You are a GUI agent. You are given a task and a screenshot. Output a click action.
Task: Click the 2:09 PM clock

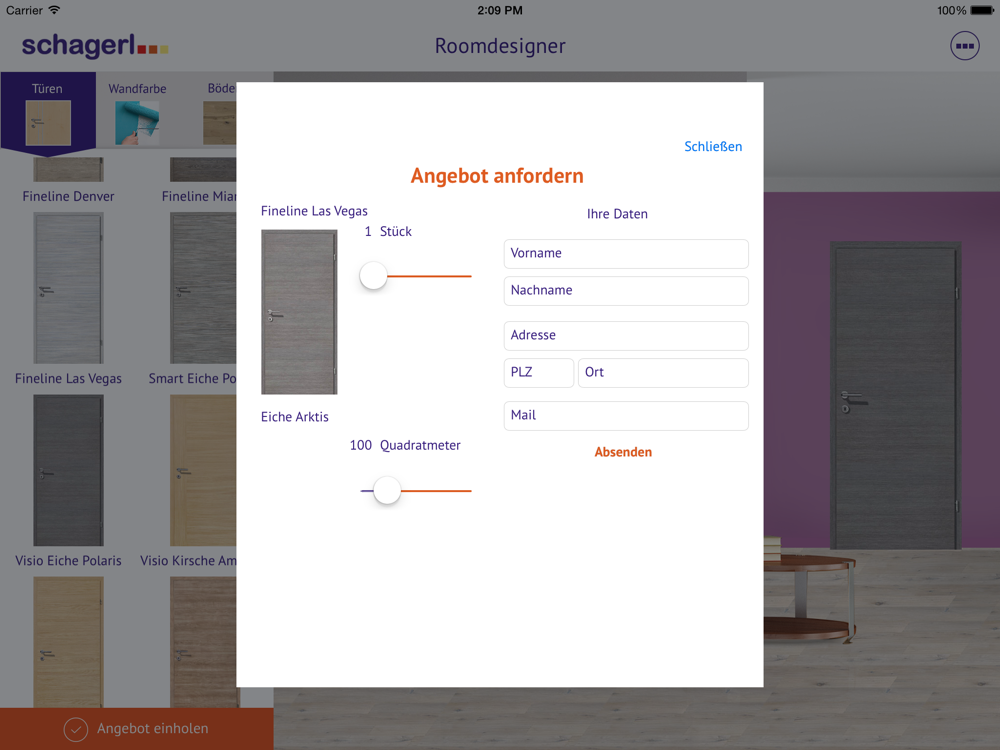[x=500, y=10]
